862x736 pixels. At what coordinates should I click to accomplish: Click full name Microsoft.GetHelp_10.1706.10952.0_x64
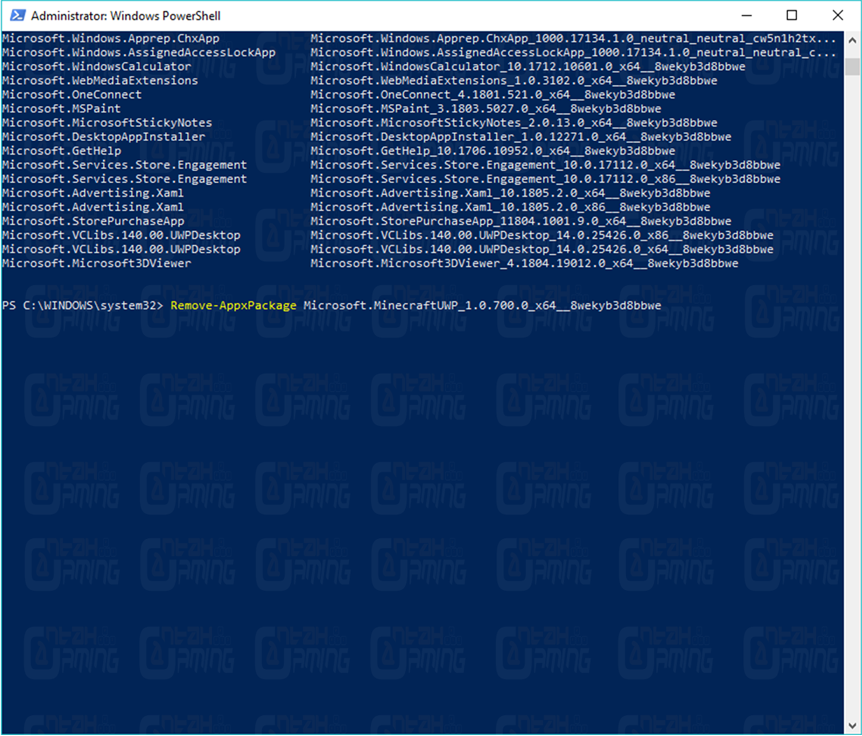(493, 151)
